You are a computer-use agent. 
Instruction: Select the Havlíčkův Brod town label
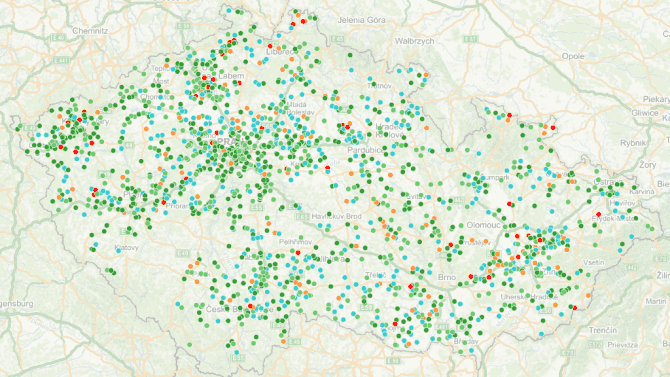(x=336, y=216)
